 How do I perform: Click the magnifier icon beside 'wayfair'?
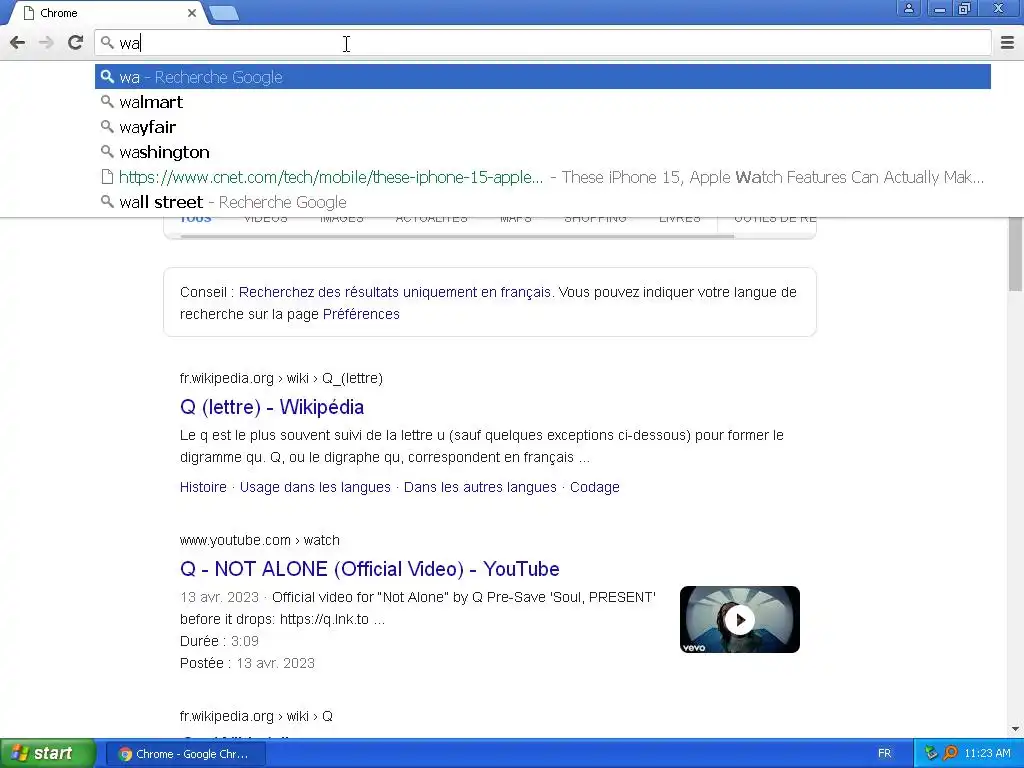pyautogui.click(x=107, y=127)
